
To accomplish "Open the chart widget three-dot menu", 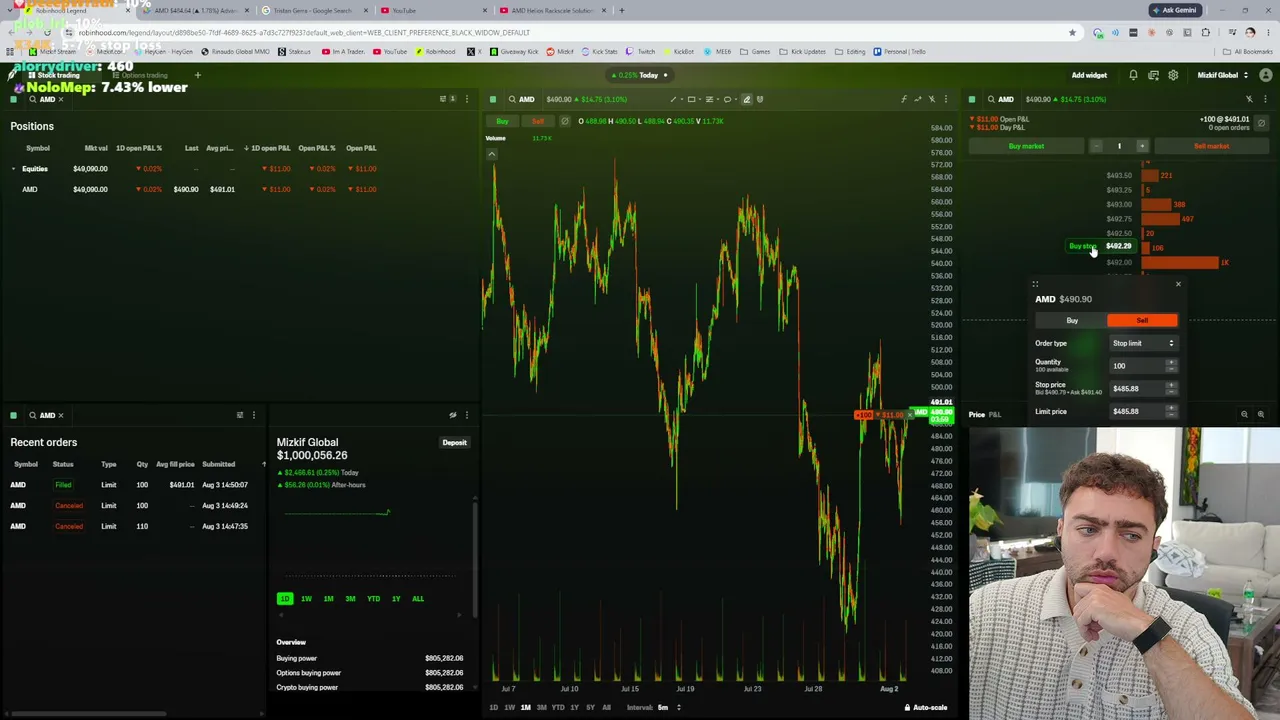I will click(x=946, y=99).
